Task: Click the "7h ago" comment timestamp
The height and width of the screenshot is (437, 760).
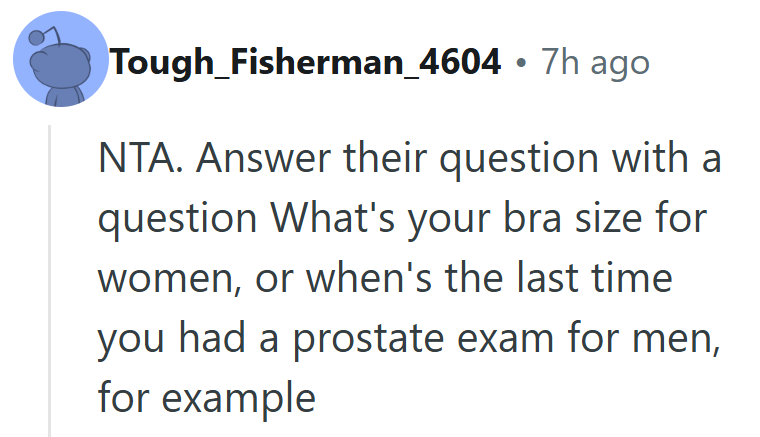Action: (x=595, y=64)
